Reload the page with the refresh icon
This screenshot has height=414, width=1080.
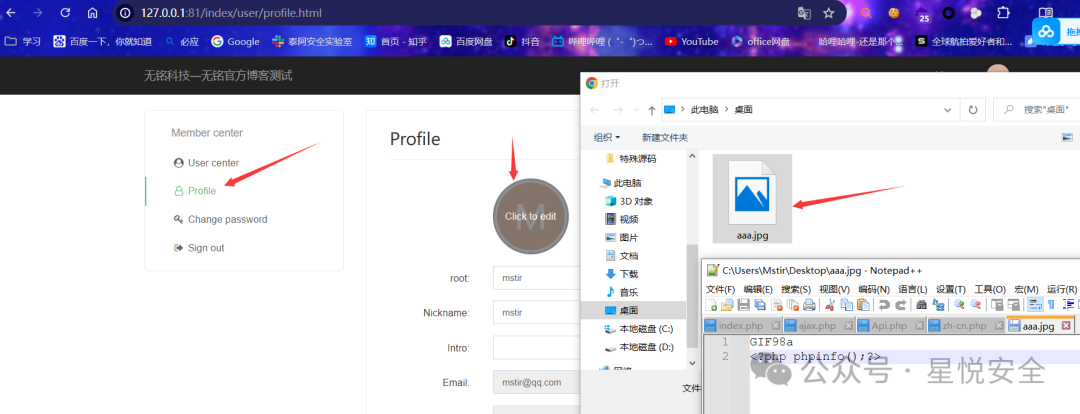click(x=65, y=13)
